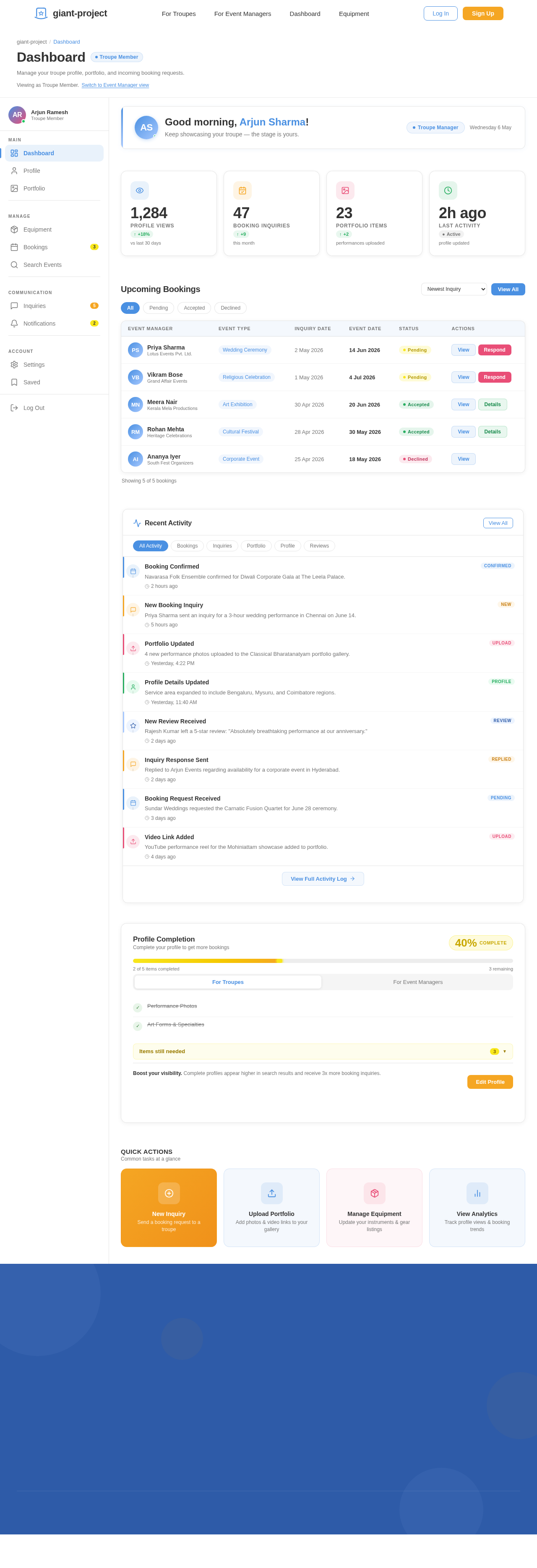537x1568 pixels.
Task: Filter bookings by All
Action: coord(130,308)
